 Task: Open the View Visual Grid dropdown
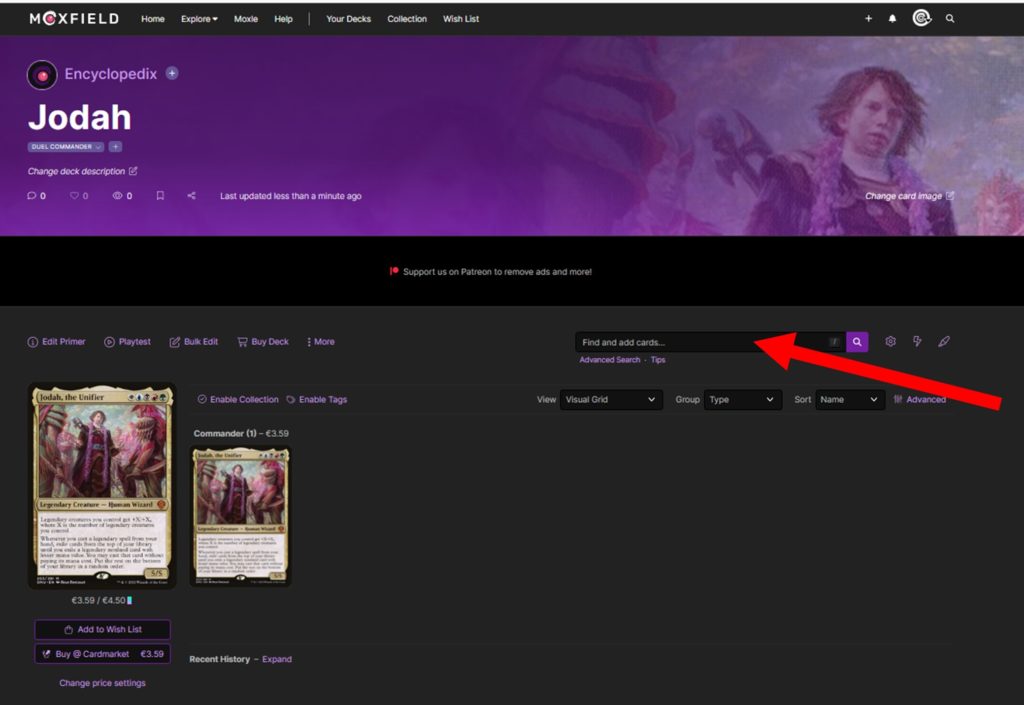click(611, 400)
